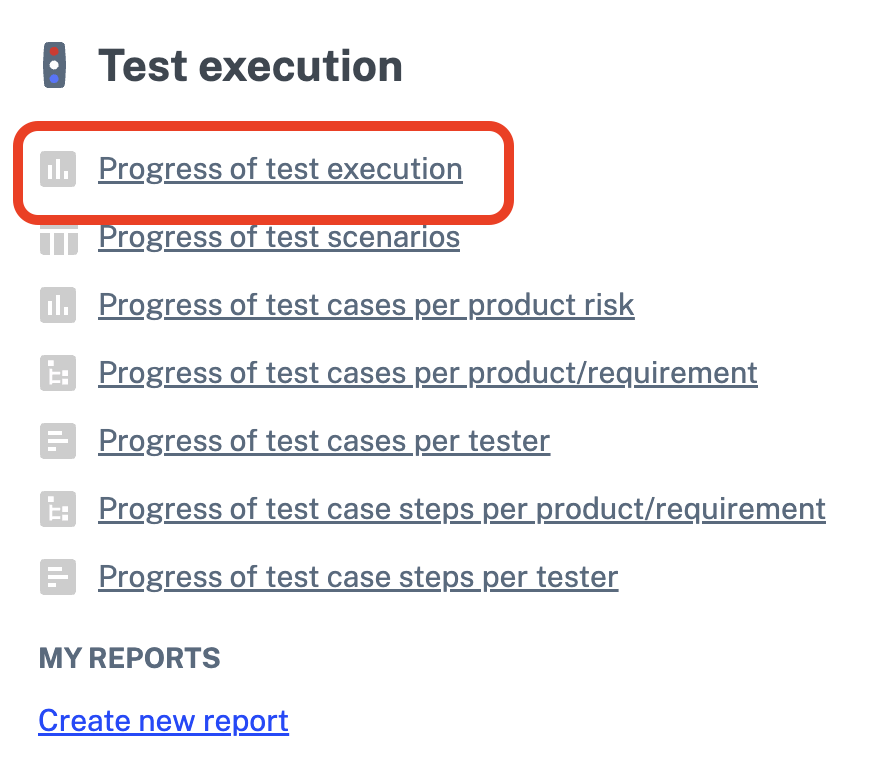Screen dimensions: 890x760
Task: View Progress of test case steps per tester
Action: coord(358,577)
